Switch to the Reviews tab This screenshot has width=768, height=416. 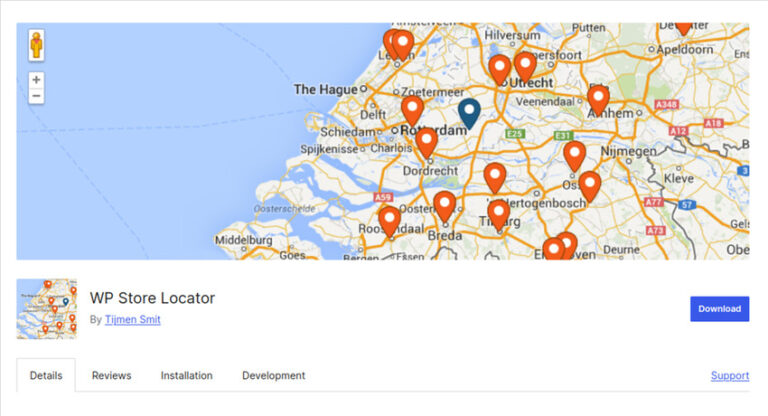tap(112, 375)
